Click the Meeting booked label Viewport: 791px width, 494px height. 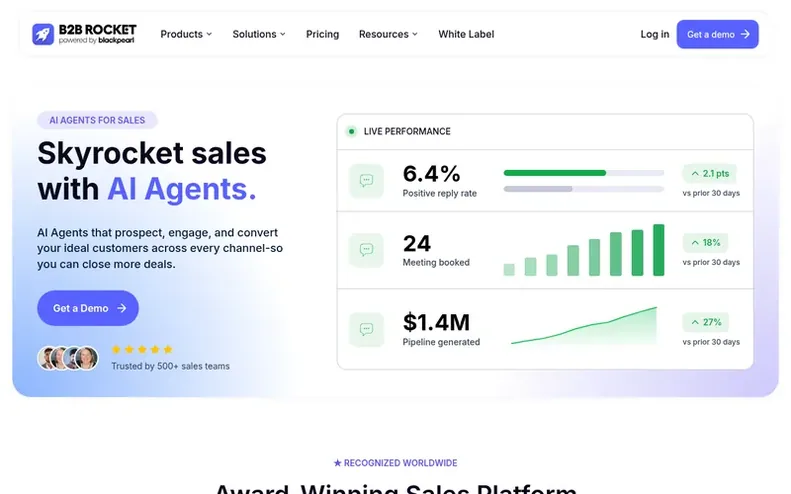[x=436, y=262]
